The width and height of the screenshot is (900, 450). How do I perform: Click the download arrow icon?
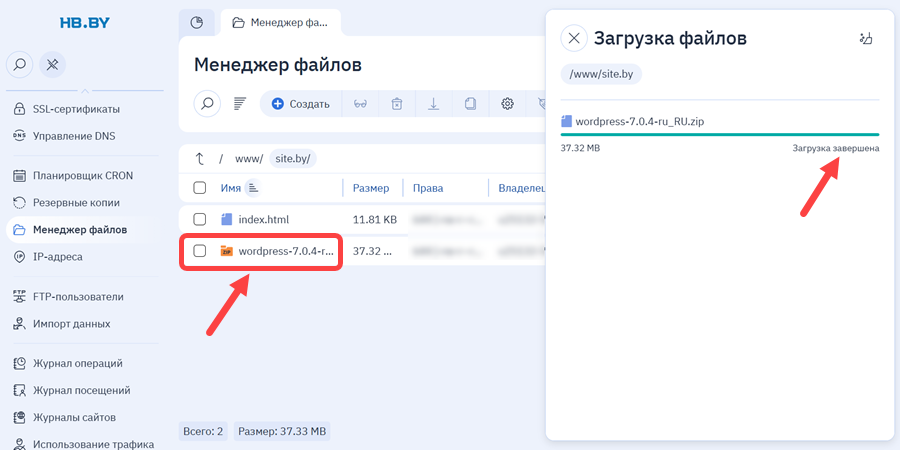433,104
